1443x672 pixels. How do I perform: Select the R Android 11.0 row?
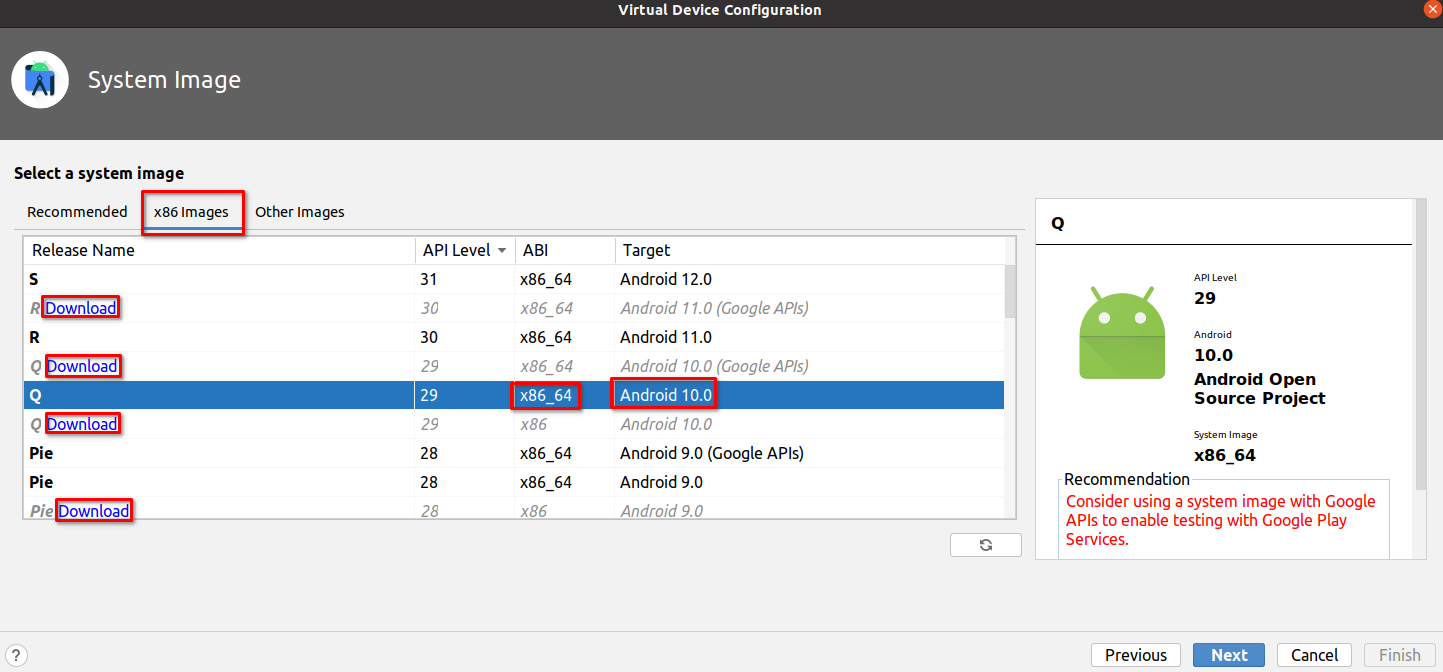(514, 337)
